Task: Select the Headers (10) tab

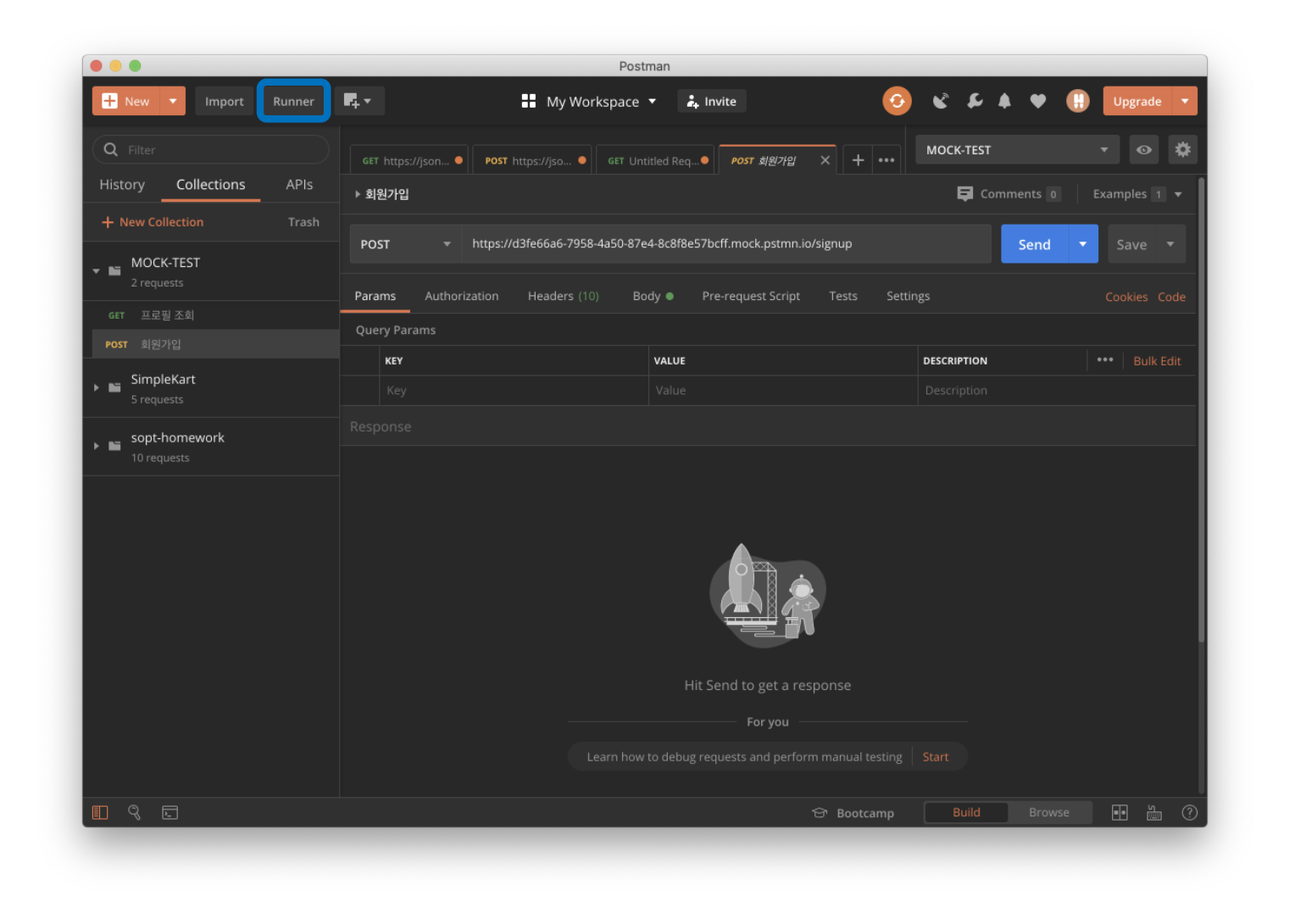Action: [x=563, y=296]
